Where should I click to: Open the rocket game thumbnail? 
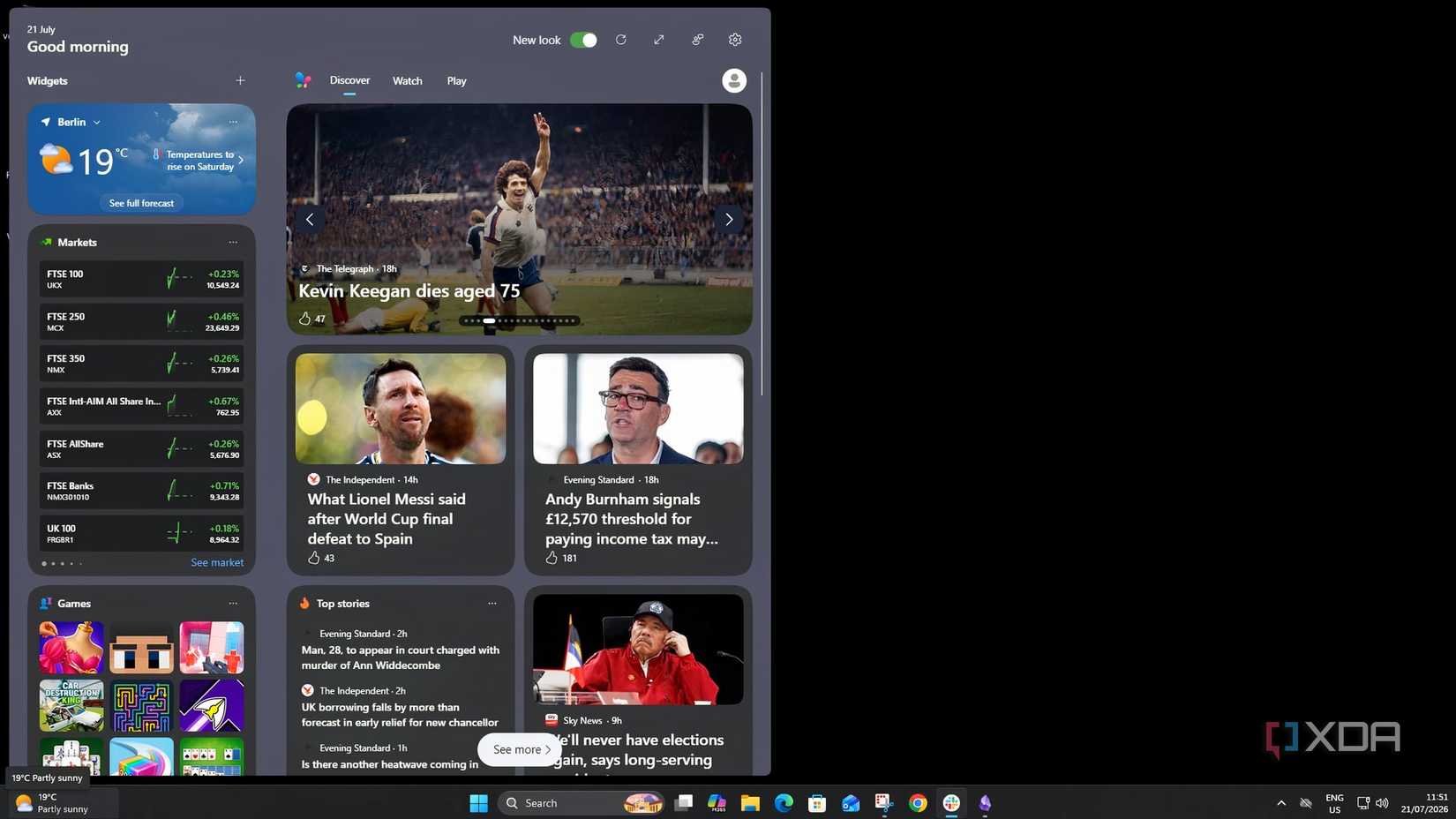212,705
